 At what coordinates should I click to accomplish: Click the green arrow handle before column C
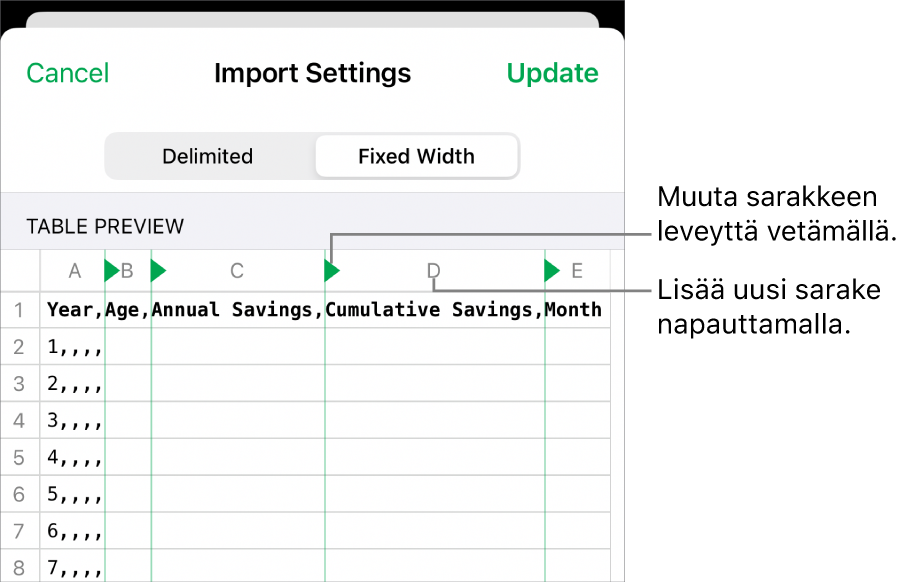coord(158,270)
